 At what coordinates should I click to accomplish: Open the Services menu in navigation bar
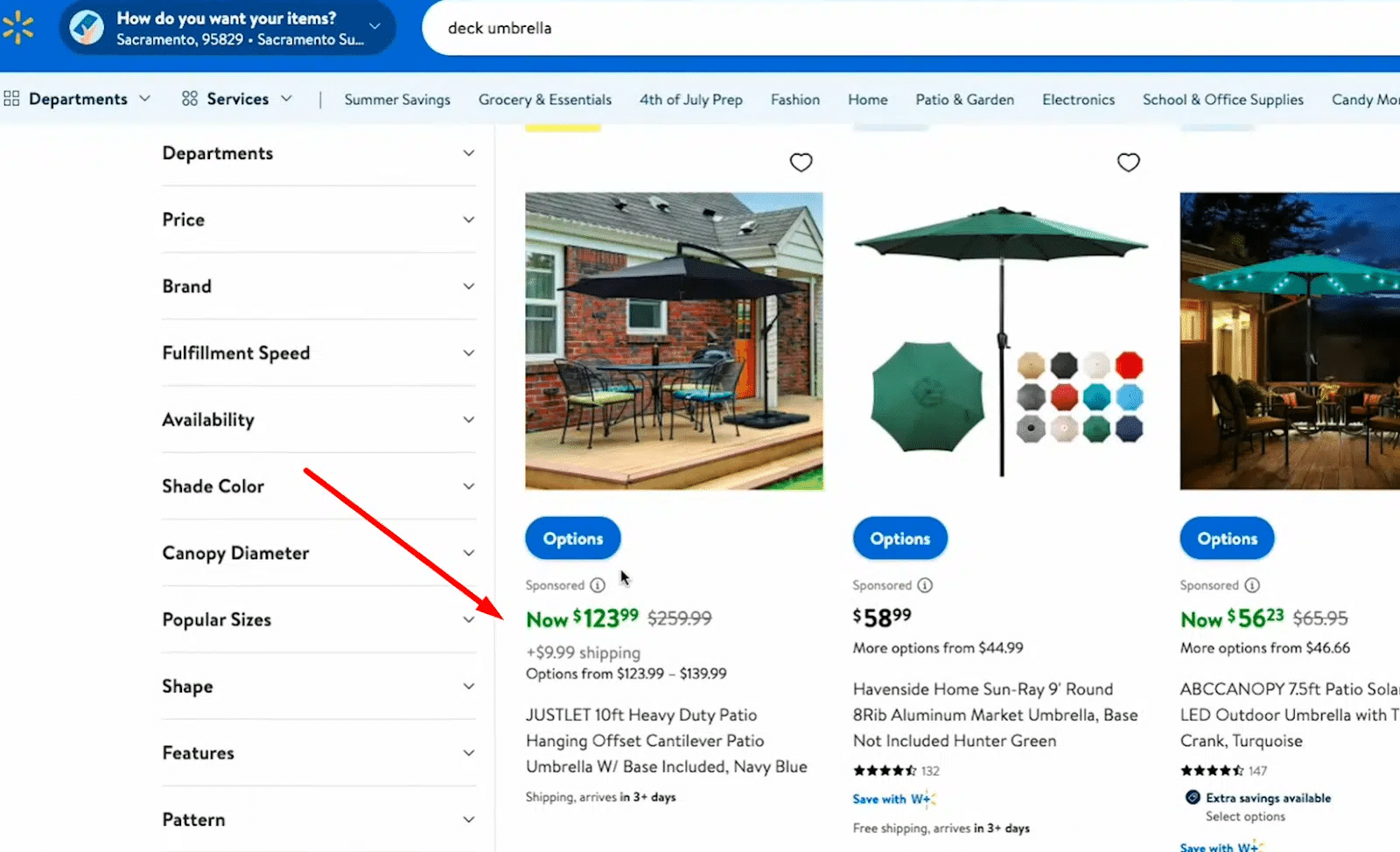(237, 99)
